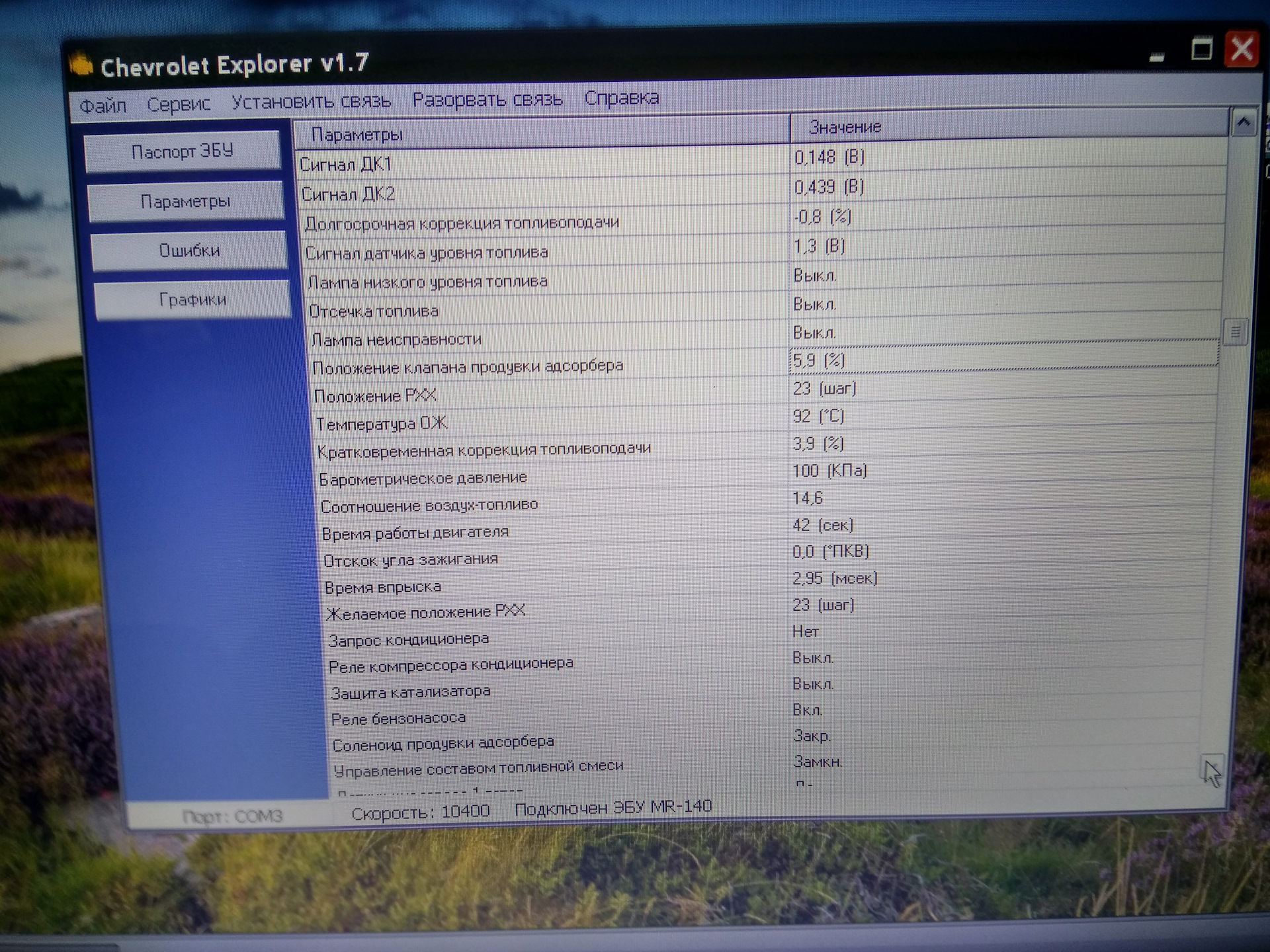This screenshot has height=952, width=1270.
Task: Click the Параметры column header
Action: point(541,131)
